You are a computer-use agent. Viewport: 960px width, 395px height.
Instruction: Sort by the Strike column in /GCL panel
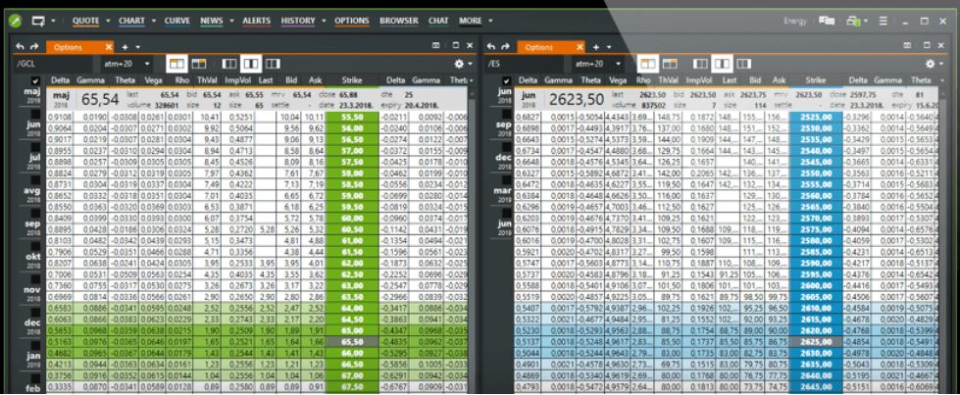click(x=352, y=80)
